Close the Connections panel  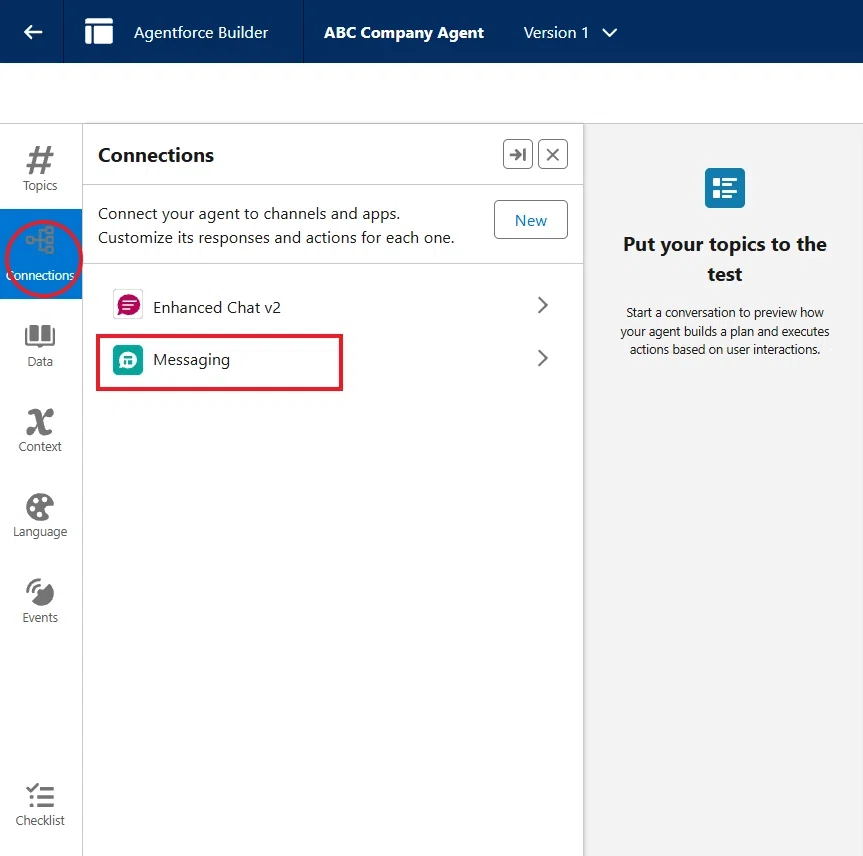coord(553,154)
